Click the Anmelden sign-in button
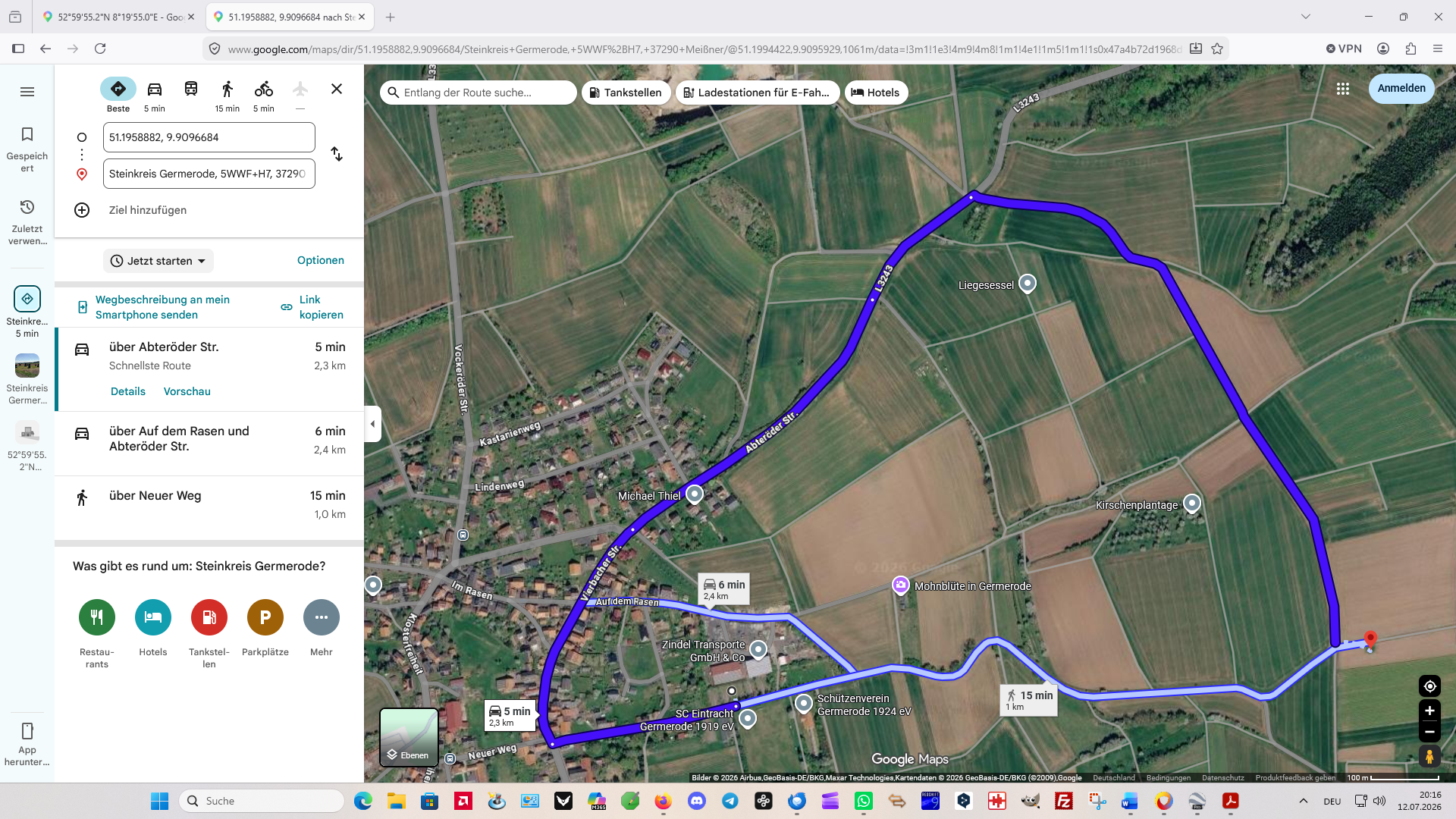 [1401, 89]
